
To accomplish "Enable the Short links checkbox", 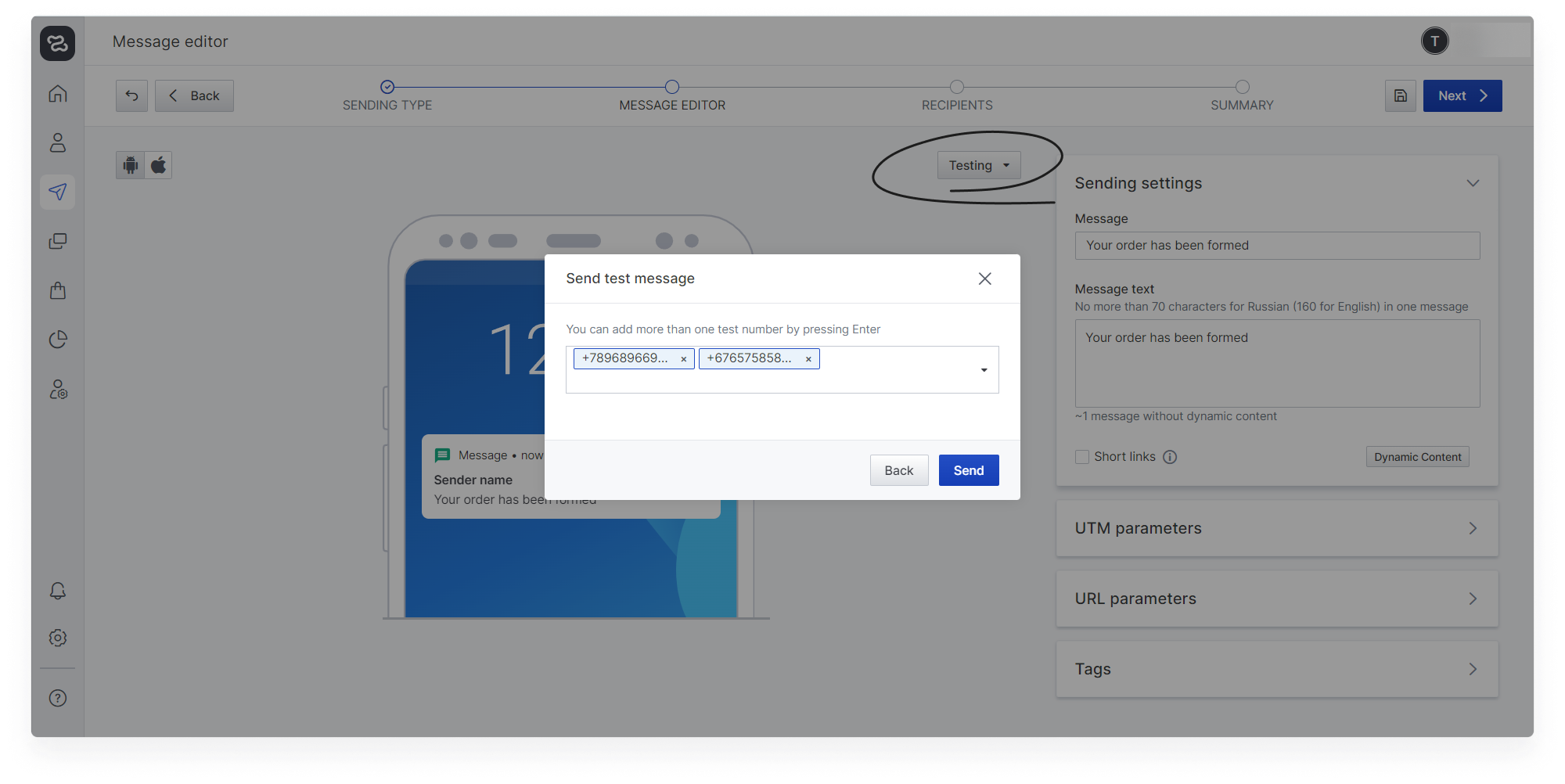I will click(1082, 457).
